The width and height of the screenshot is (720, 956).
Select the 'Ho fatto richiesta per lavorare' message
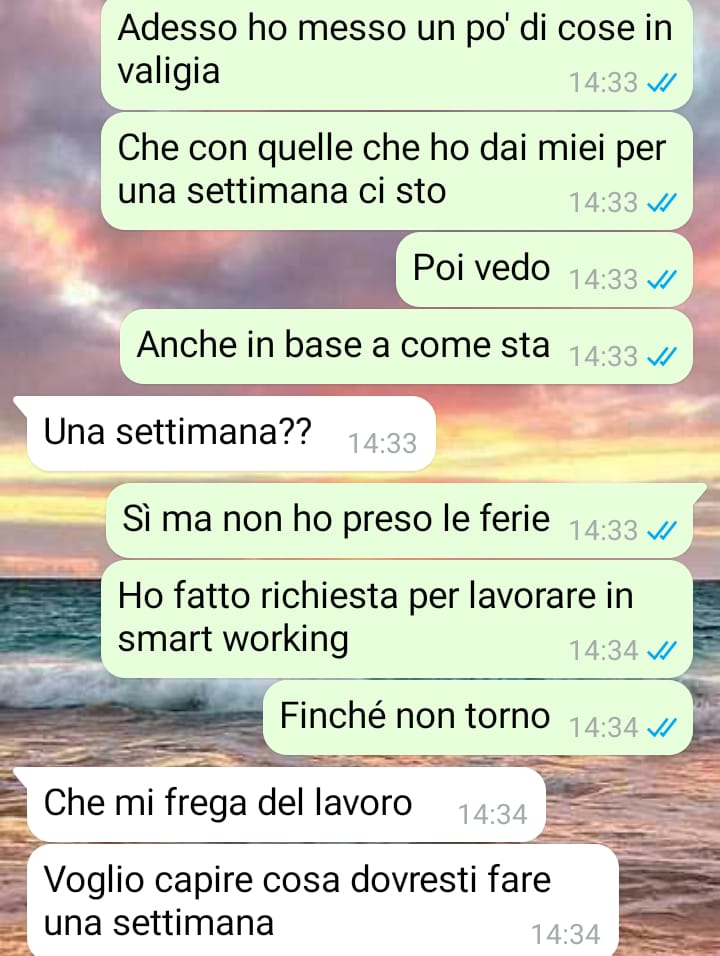397,619
